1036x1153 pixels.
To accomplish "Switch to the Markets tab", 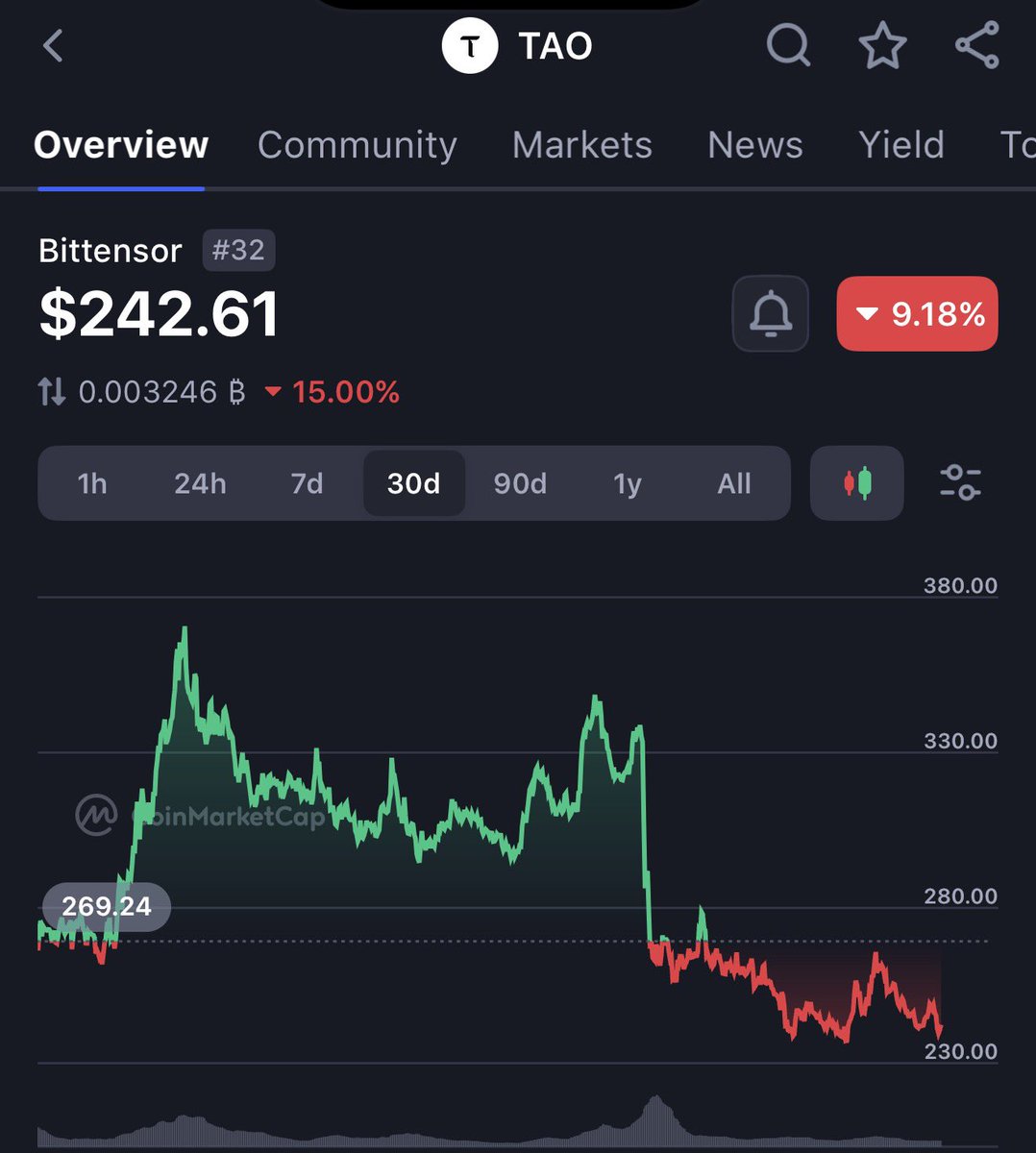I will (x=582, y=145).
